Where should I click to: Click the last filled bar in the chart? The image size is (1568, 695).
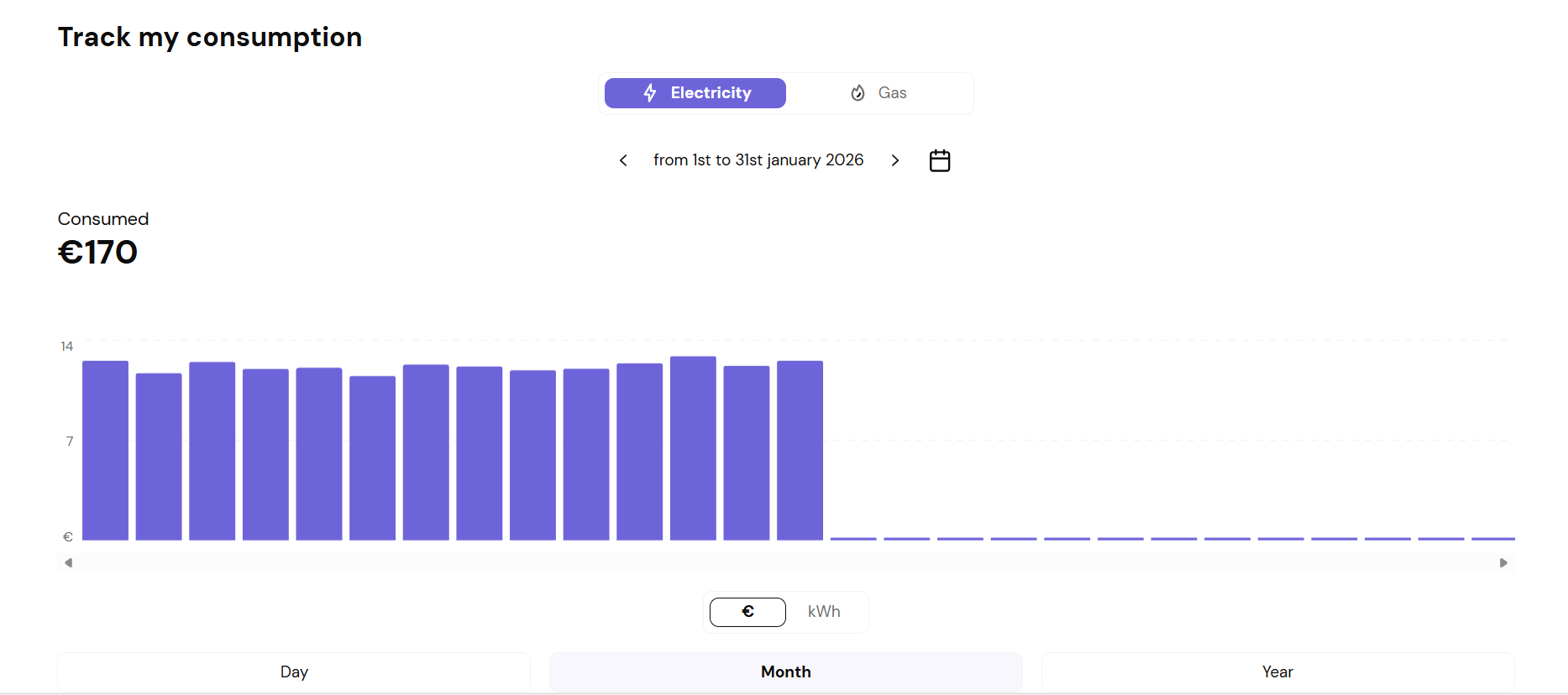click(x=800, y=451)
